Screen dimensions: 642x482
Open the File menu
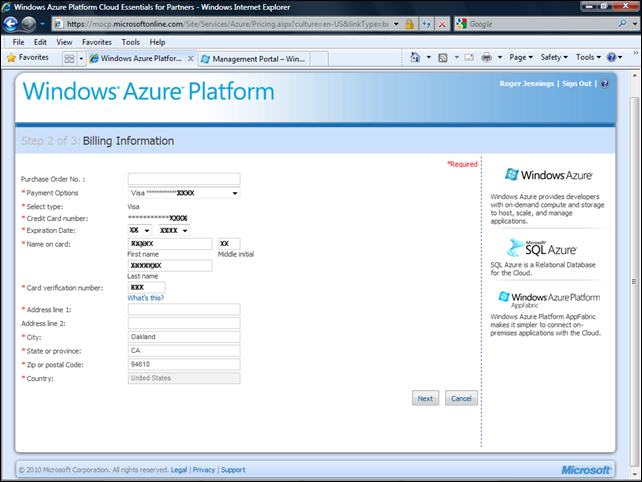click(18, 42)
